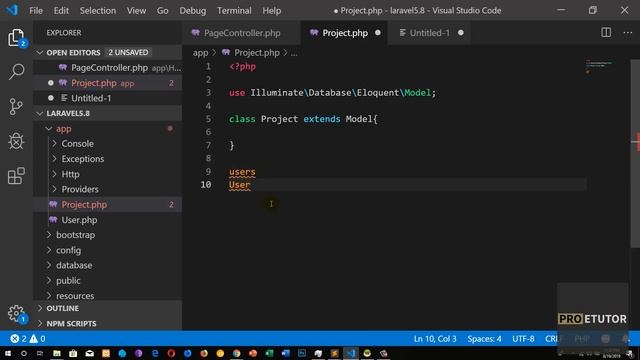This screenshot has width=640, height=360.
Task: Open the Source Control view
Action: pos(16,107)
